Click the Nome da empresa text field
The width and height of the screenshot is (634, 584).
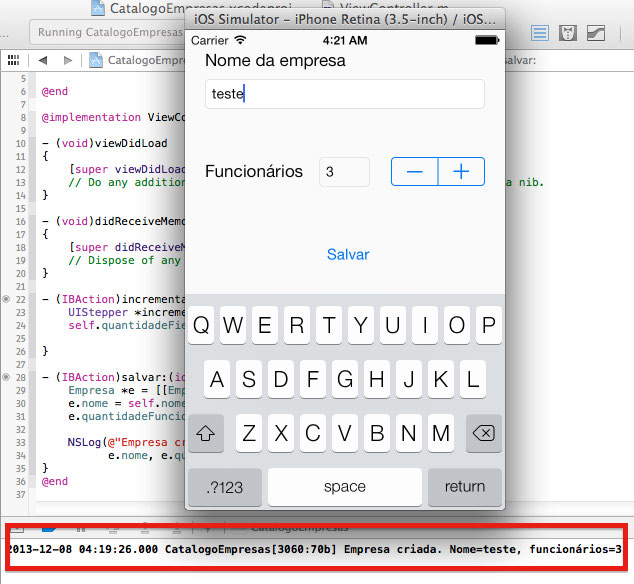pos(345,94)
